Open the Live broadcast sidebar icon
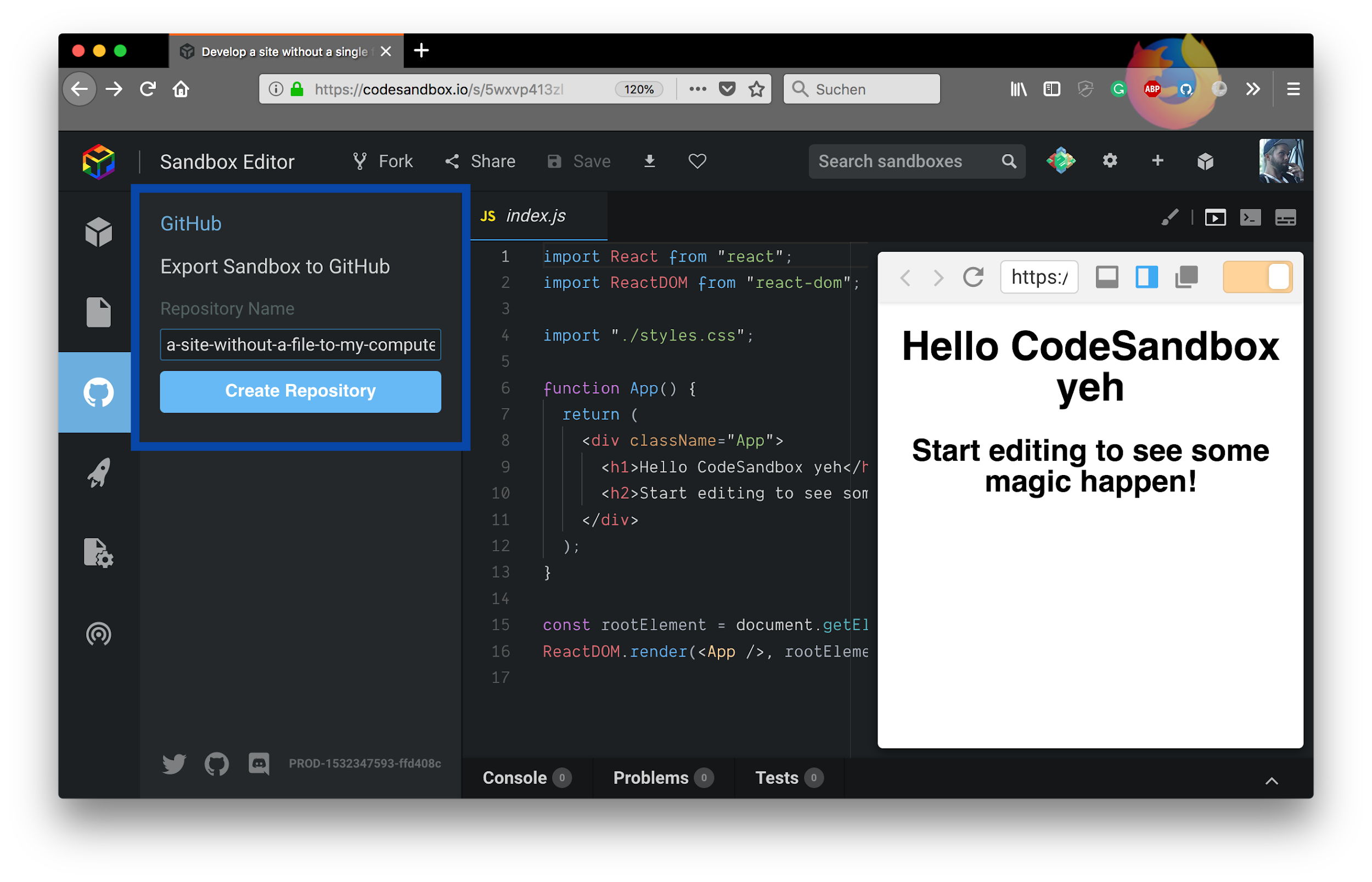The height and width of the screenshot is (882, 1372). [99, 634]
